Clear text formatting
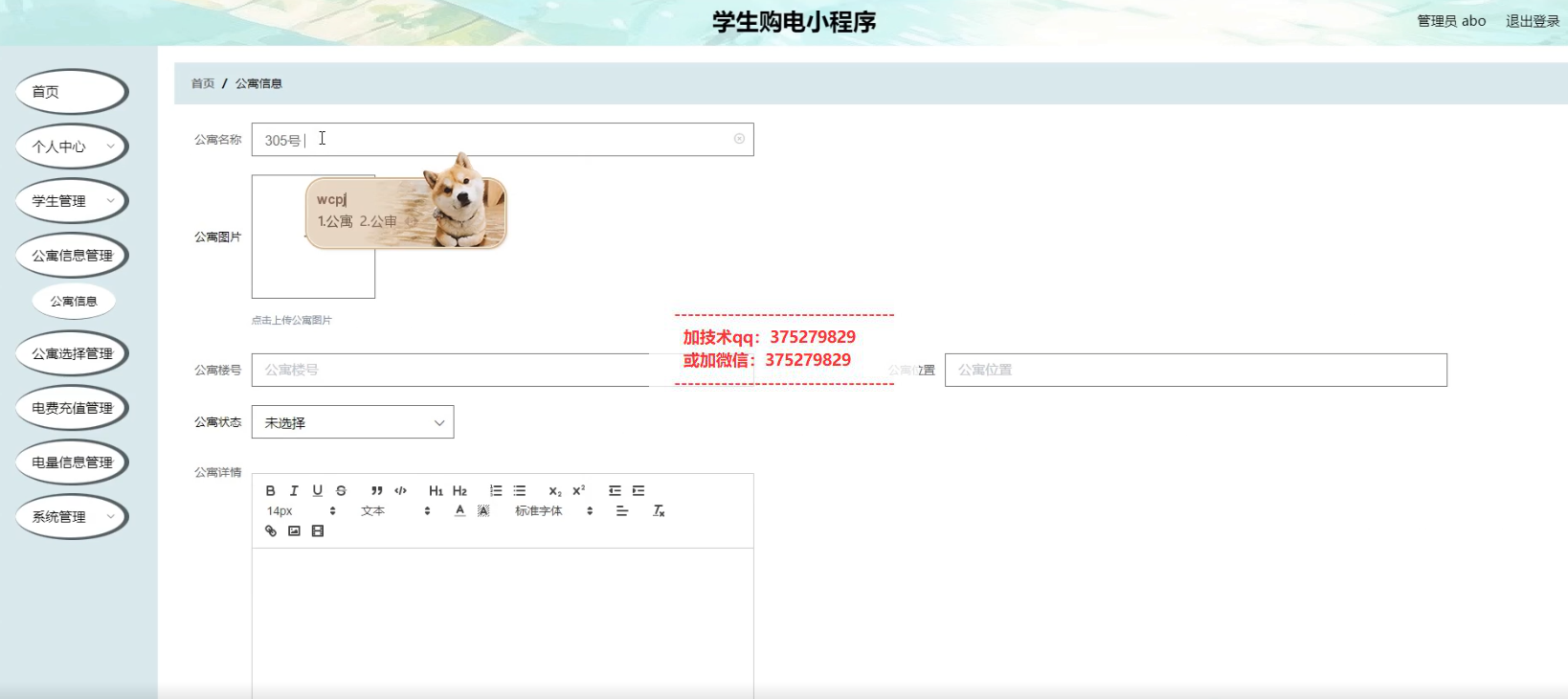The width and height of the screenshot is (1568, 699). (659, 510)
